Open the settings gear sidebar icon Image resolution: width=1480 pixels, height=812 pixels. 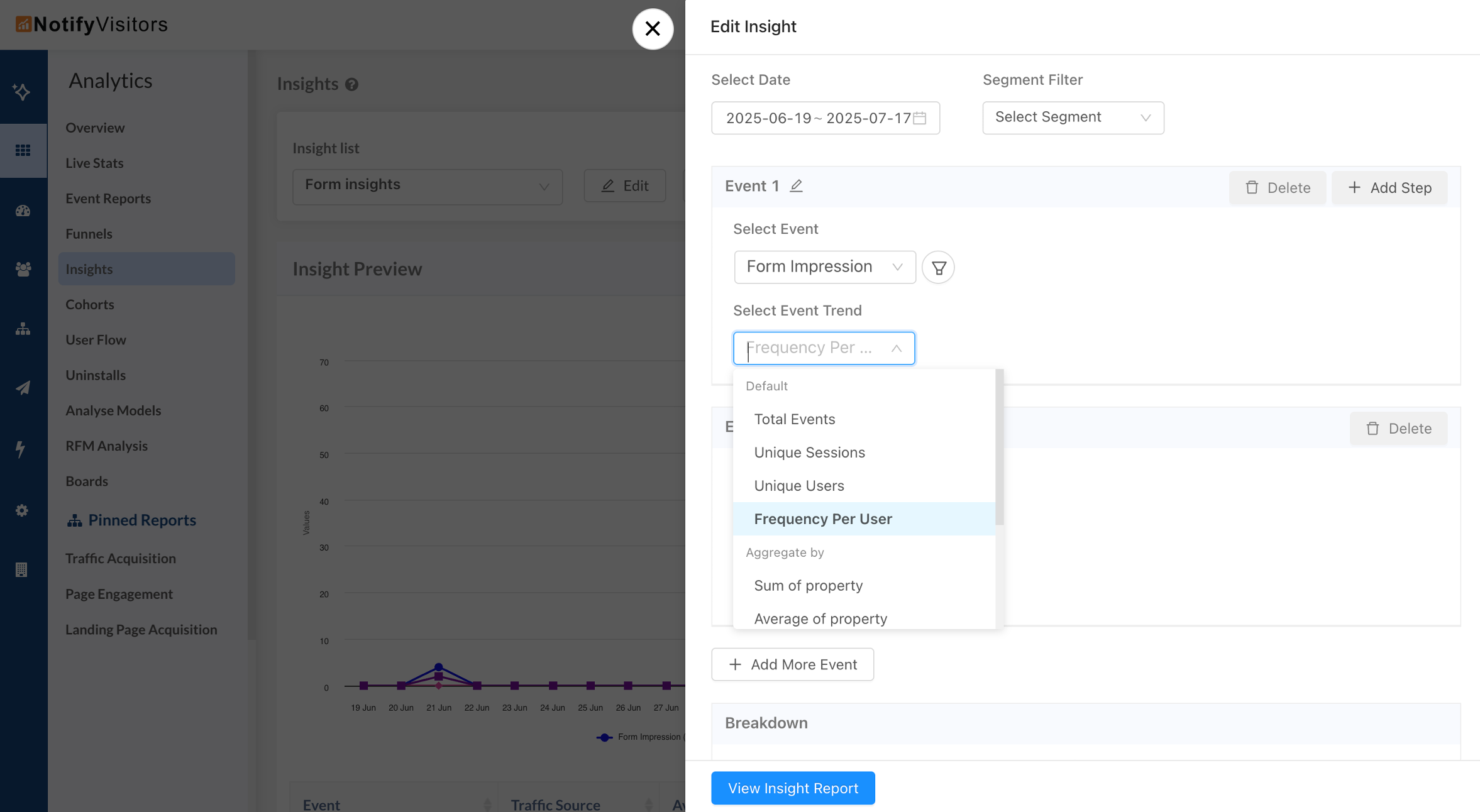tap(23, 510)
